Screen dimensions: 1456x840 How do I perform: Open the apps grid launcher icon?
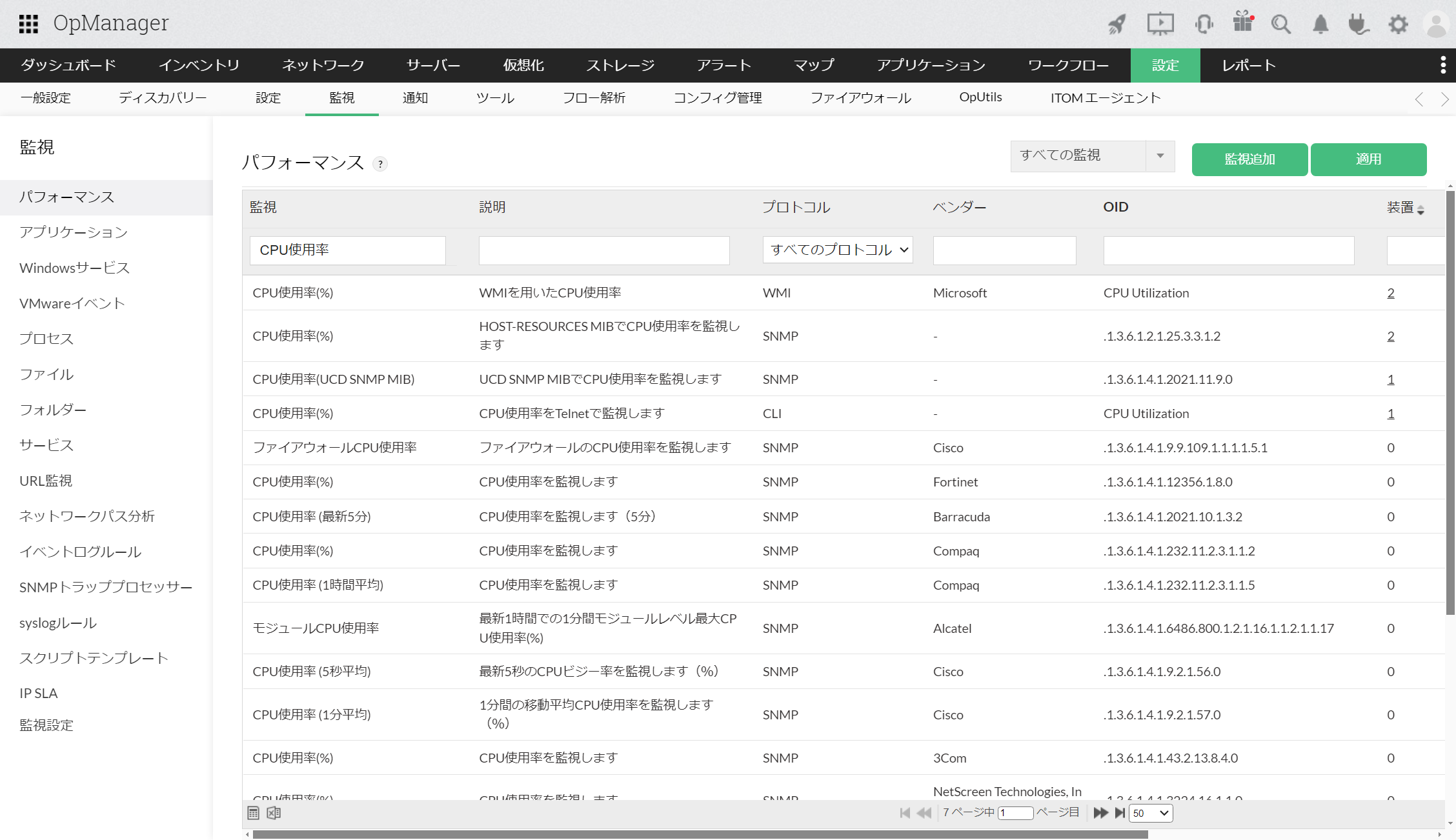click(28, 24)
